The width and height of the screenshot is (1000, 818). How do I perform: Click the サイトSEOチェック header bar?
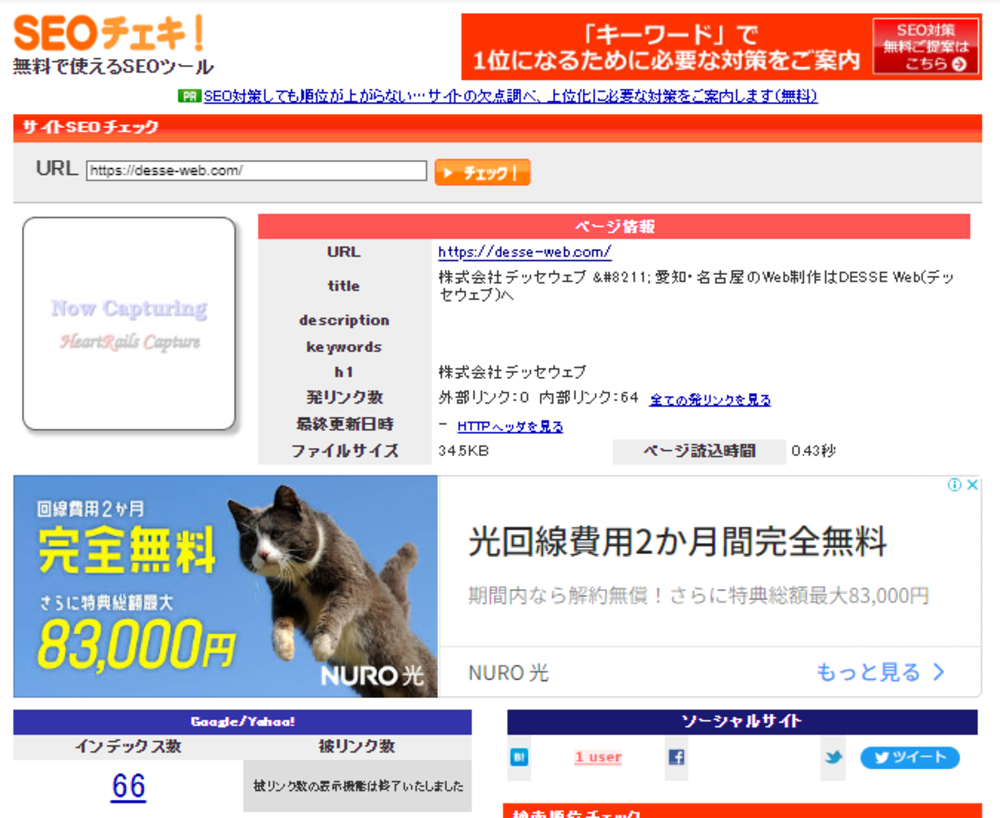tap(497, 128)
